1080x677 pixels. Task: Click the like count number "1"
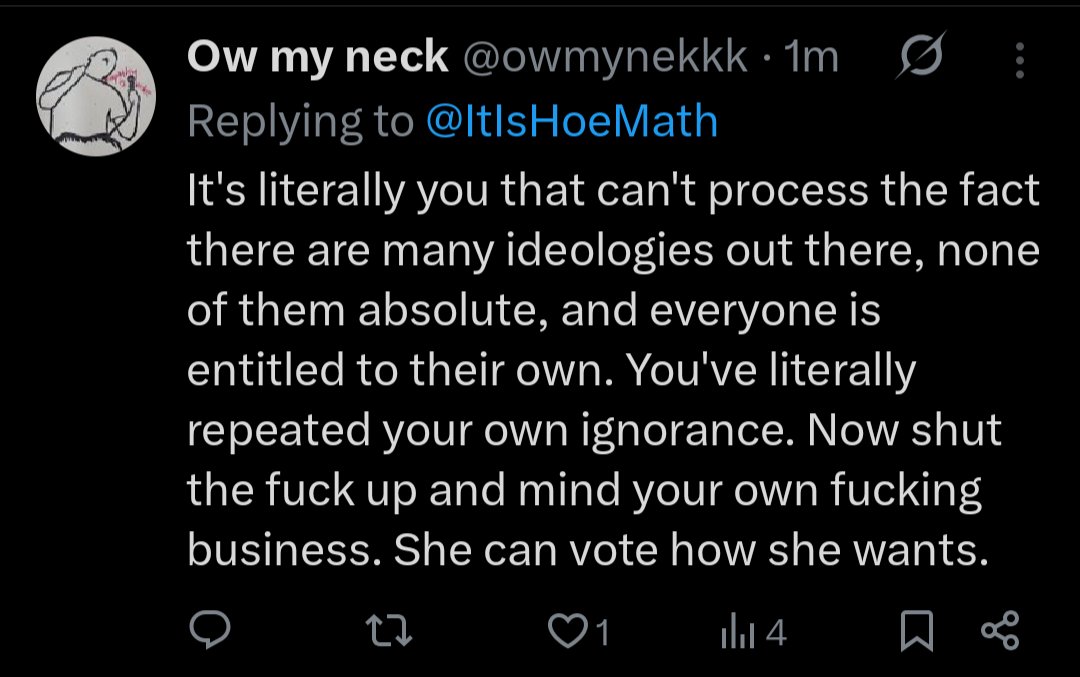pos(603,632)
